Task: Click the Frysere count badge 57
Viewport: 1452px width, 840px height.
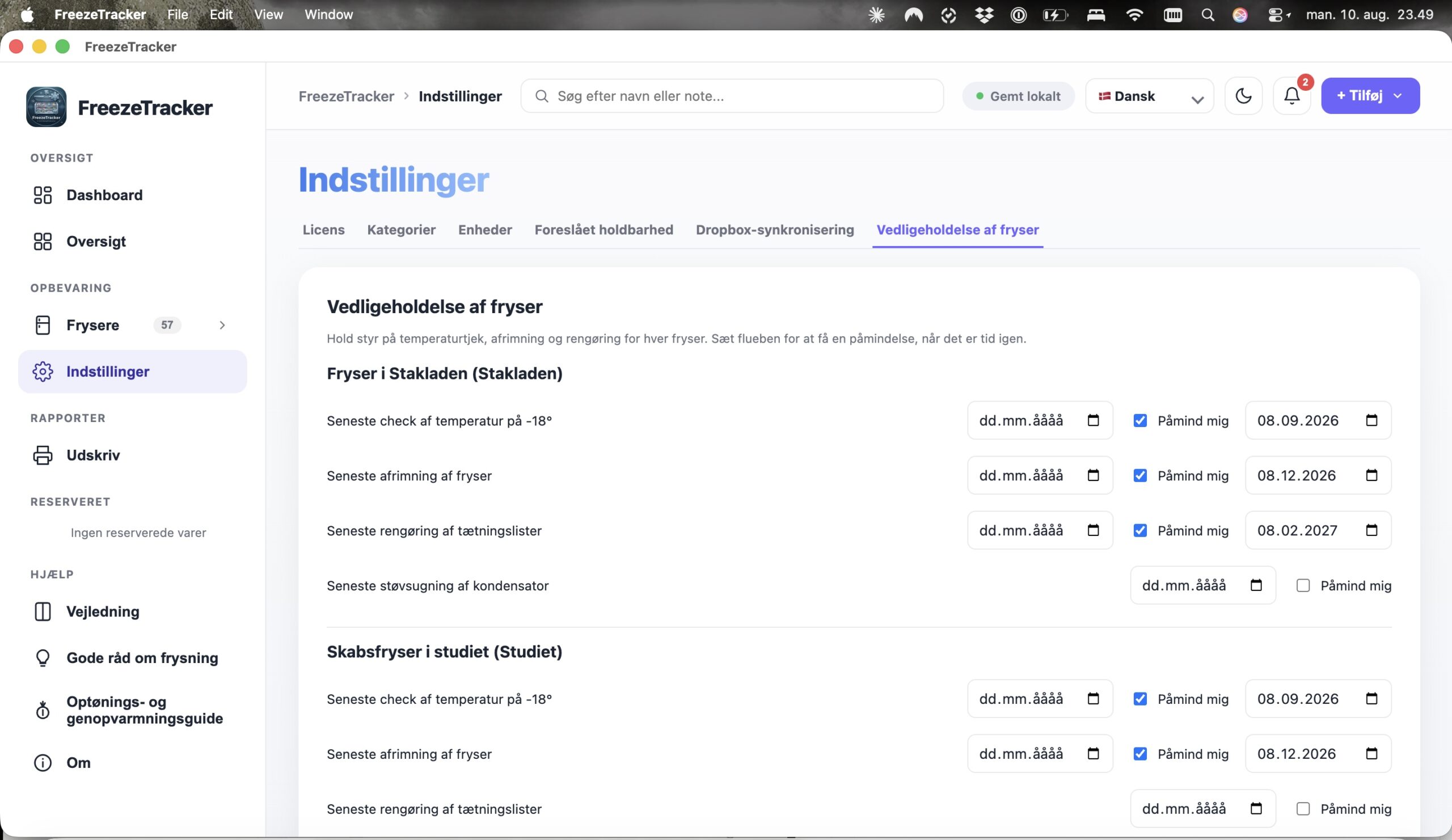Action: tap(167, 325)
